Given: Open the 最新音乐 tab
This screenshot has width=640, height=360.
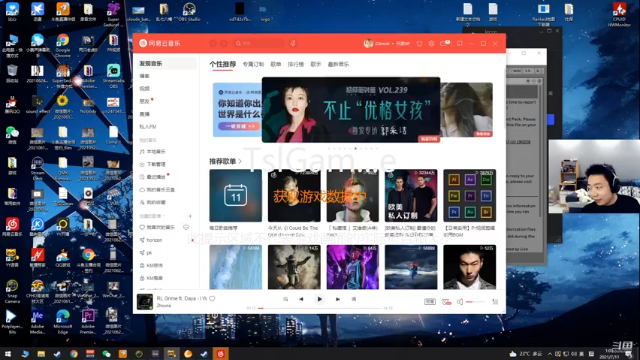Looking at the screenshot, I should [338, 64].
